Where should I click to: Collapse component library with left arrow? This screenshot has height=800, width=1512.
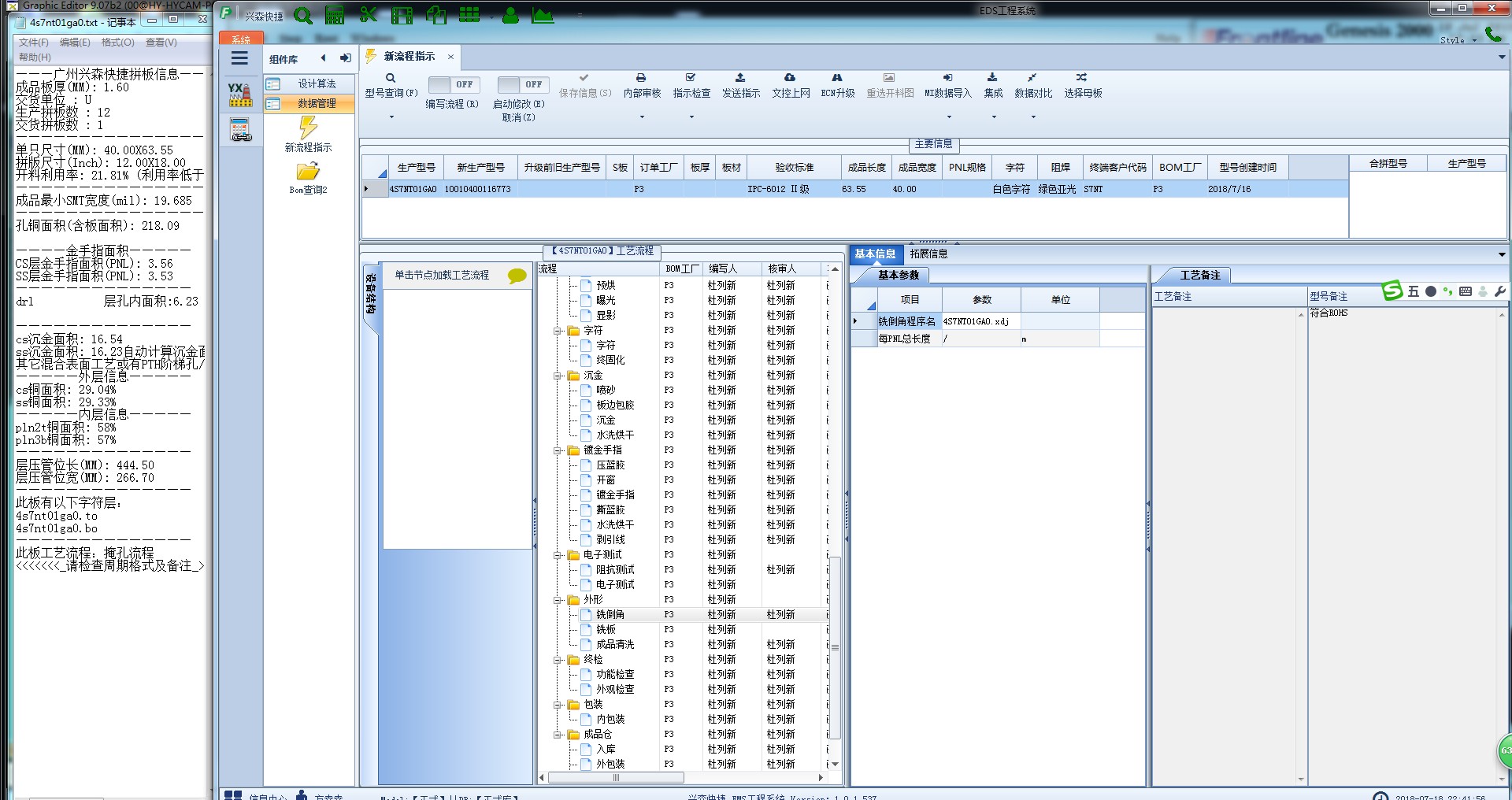tap(323, 57)
